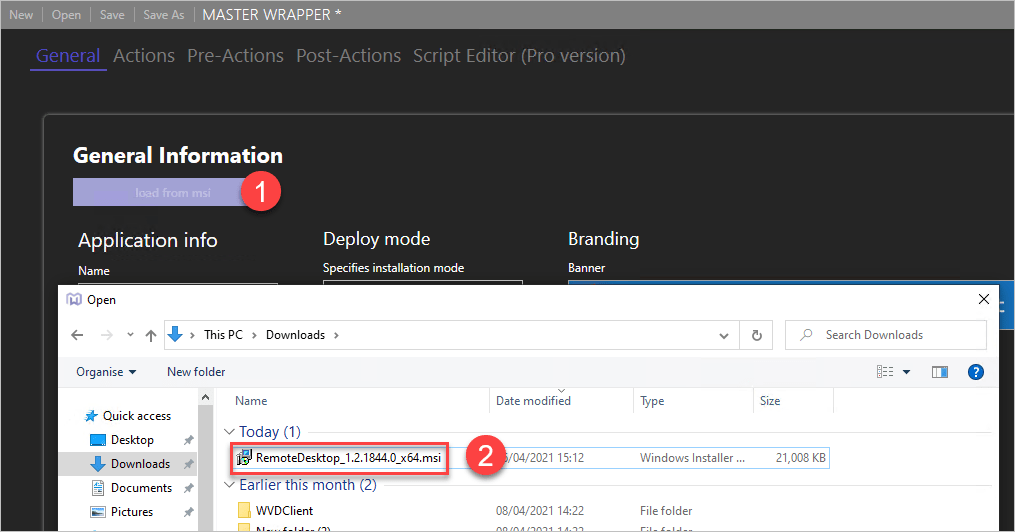Switch to the Actions tab
This screenshot has width=1015, height=532.
pyautogui.click(x=144, y=56)
